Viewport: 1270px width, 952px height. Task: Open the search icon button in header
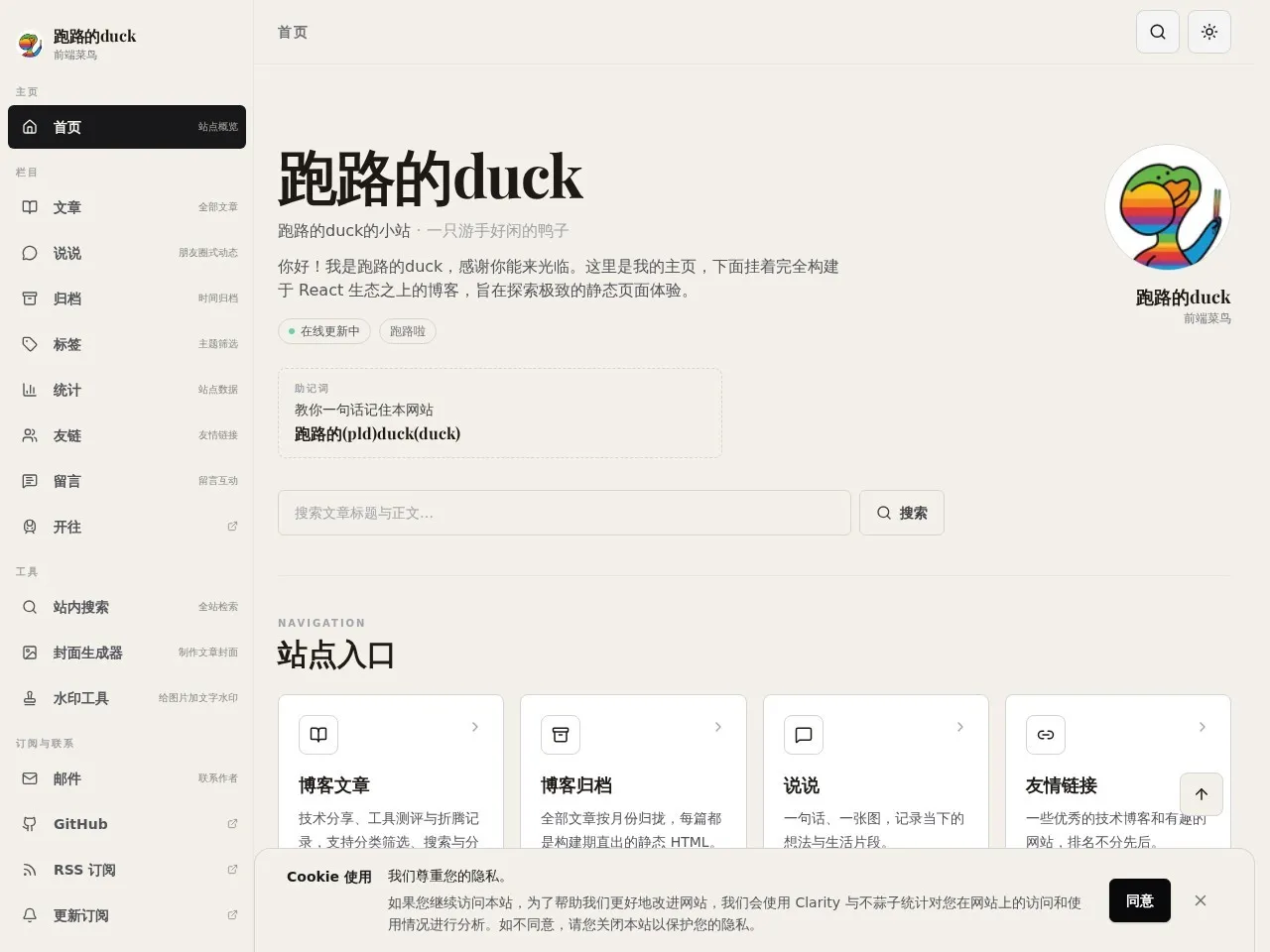[x=1158, y=32]
